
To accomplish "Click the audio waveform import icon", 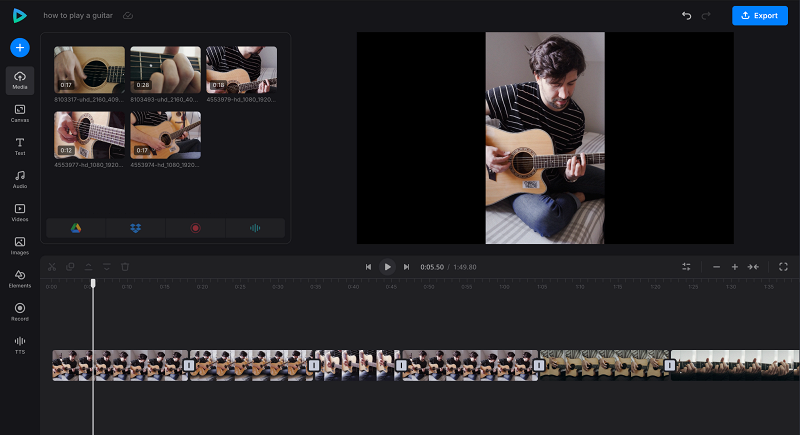I will 255,228.
